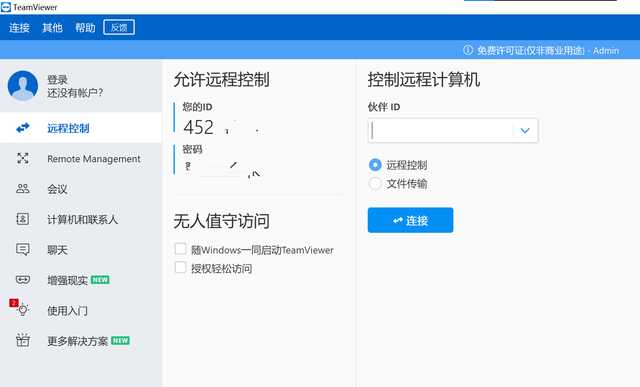
Task: Open 使用入门 in the sidebar
Action: click(x=81, y=310)
